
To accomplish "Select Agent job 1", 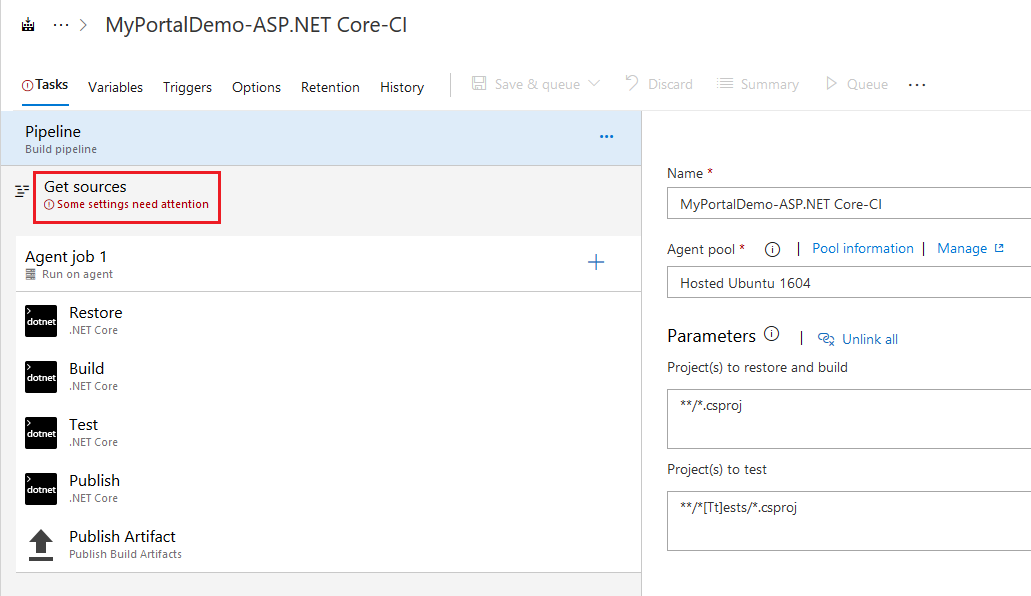I will click(x=328, y=264).
